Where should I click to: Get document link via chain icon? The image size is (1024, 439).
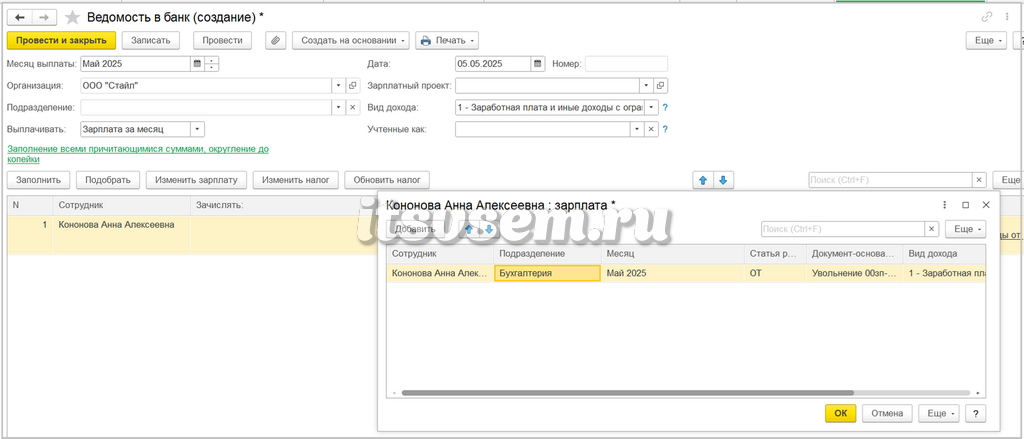click(987, 18)
